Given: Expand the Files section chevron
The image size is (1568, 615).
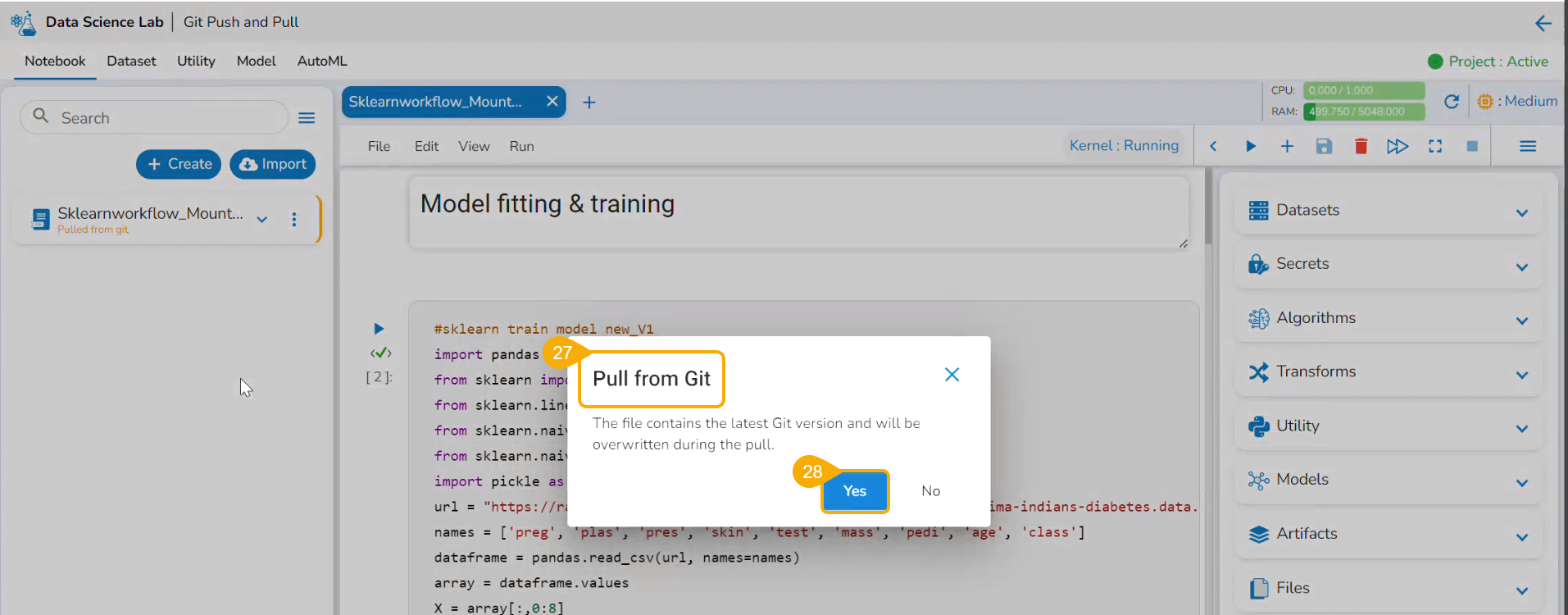Looking at the screenshot, I should [x=1522, y=591].
